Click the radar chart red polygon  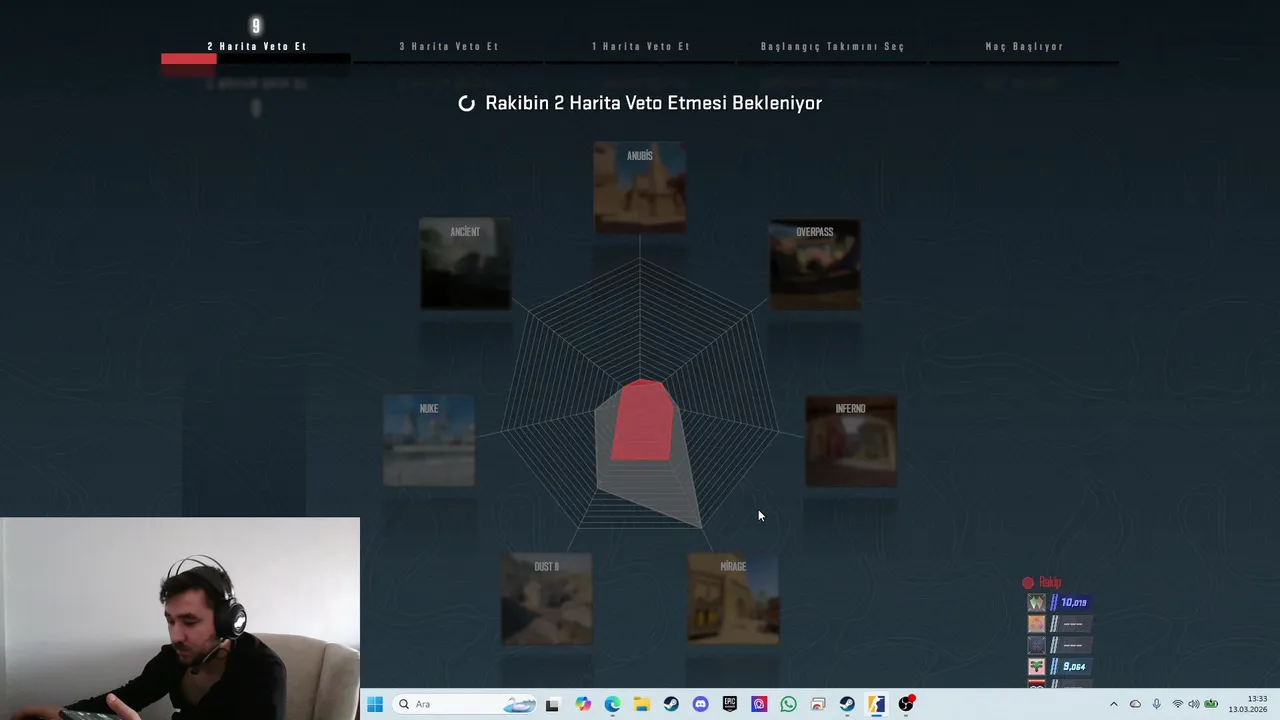pos(642,422)
